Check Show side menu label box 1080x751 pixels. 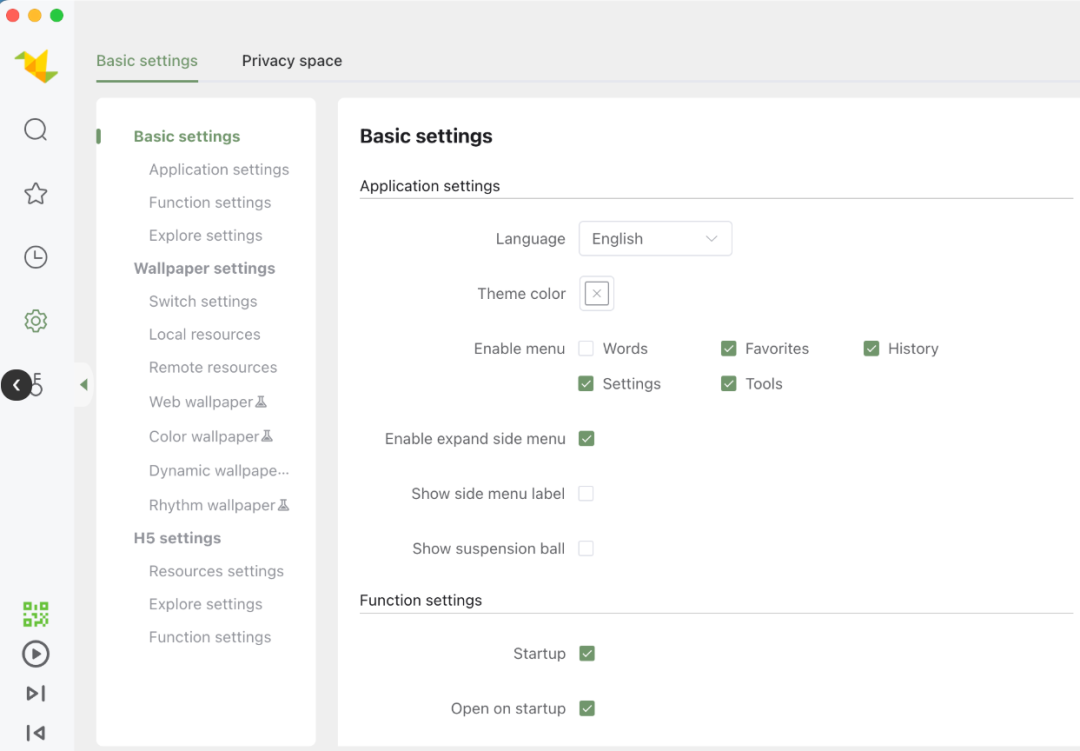(586, 493)
